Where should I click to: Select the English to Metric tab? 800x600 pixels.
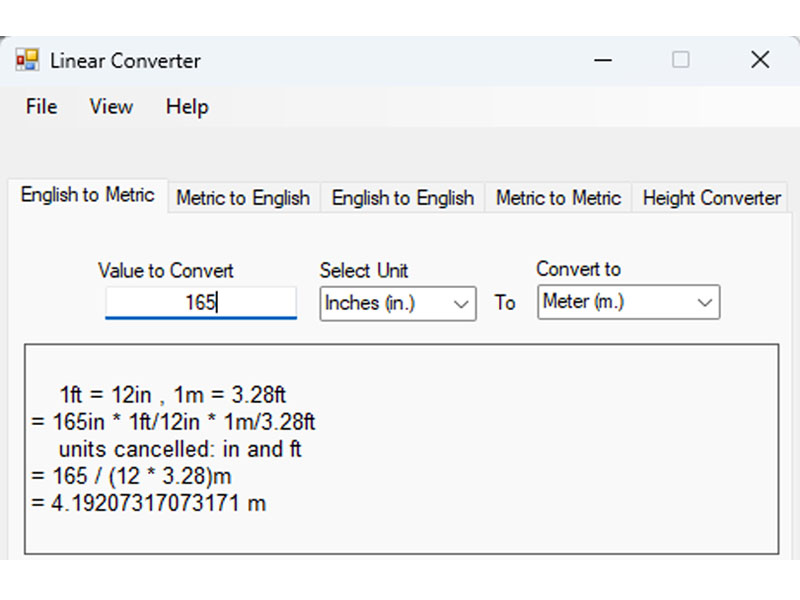(x=87, y=195)
